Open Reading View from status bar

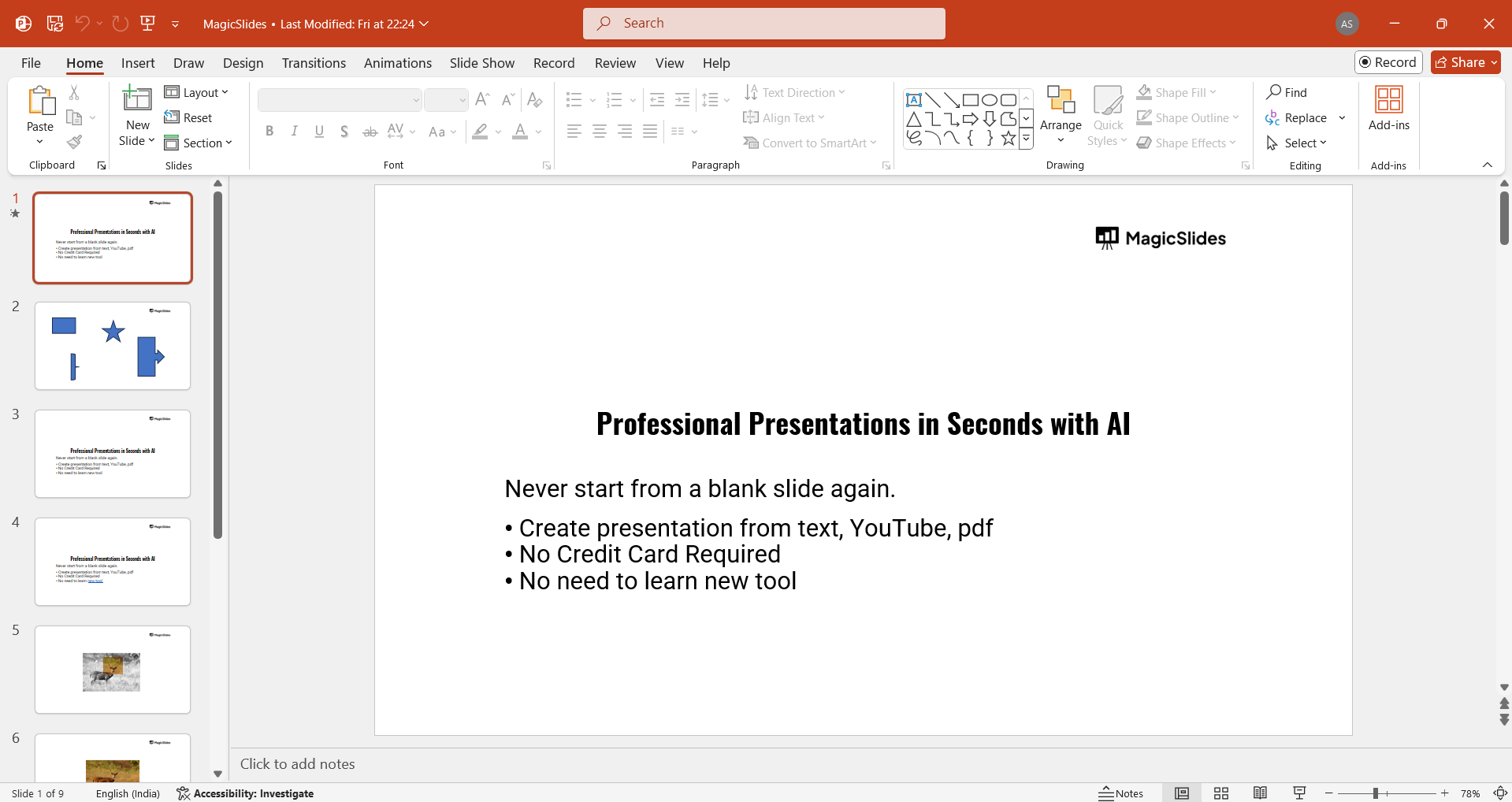[x=1260, y=793]
